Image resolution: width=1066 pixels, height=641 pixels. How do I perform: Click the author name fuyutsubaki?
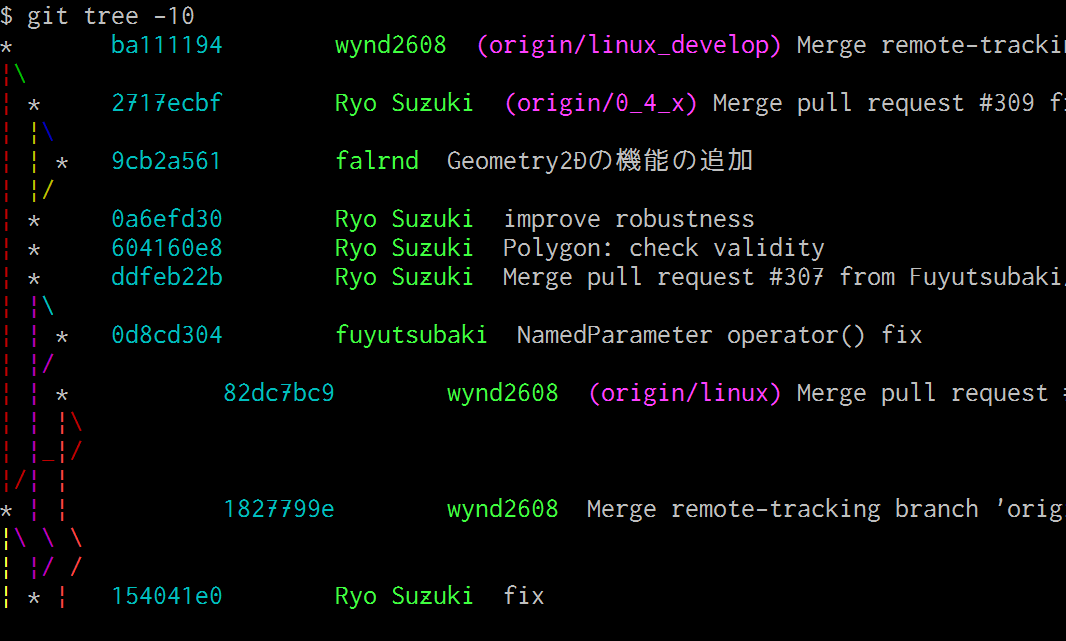(x=411, y=335)
